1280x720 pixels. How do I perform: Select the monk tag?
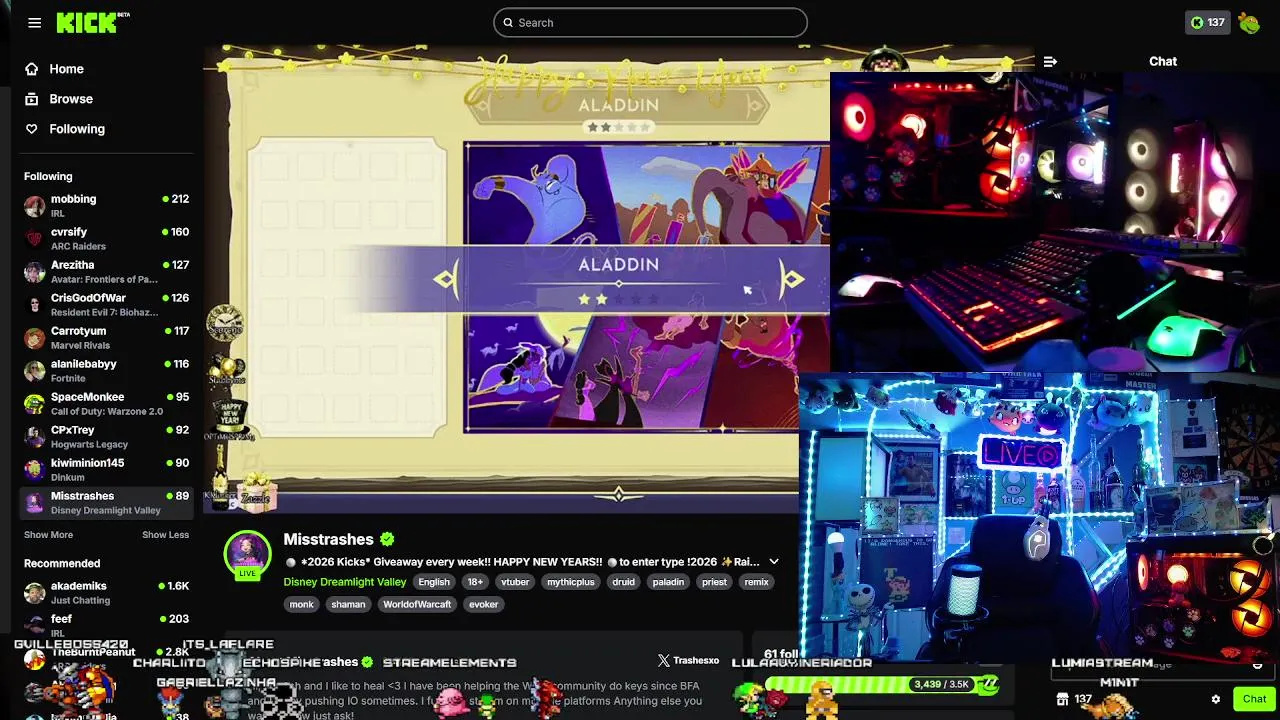tap(301, 604)
